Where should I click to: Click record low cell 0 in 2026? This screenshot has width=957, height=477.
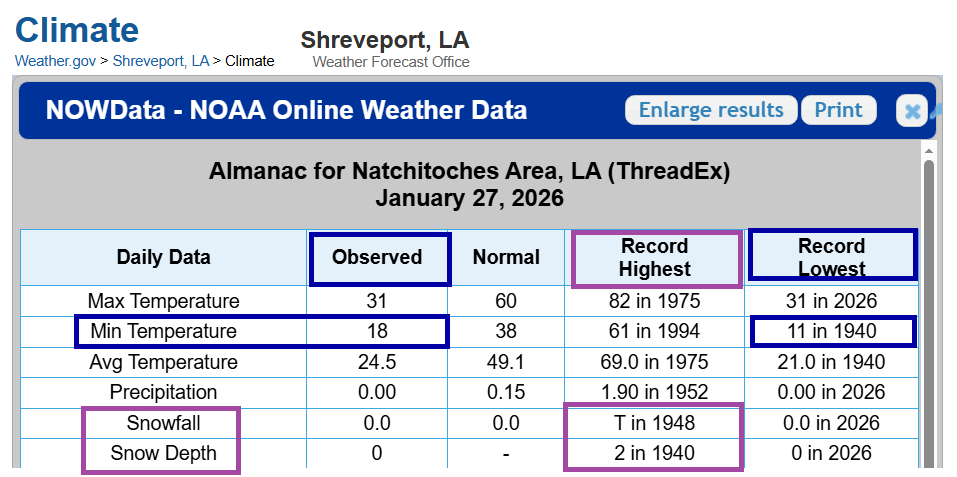coord(831,453)
